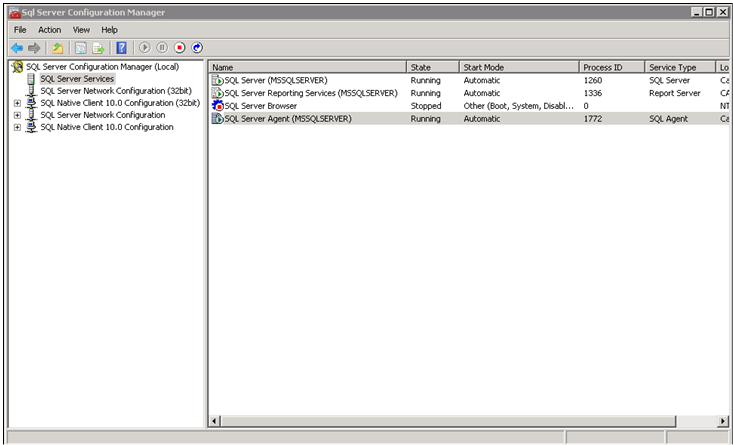The height and width of the screenshot is (445, 733).
Task: Click the horizontal scrollbar thumb
Action: 448,421
